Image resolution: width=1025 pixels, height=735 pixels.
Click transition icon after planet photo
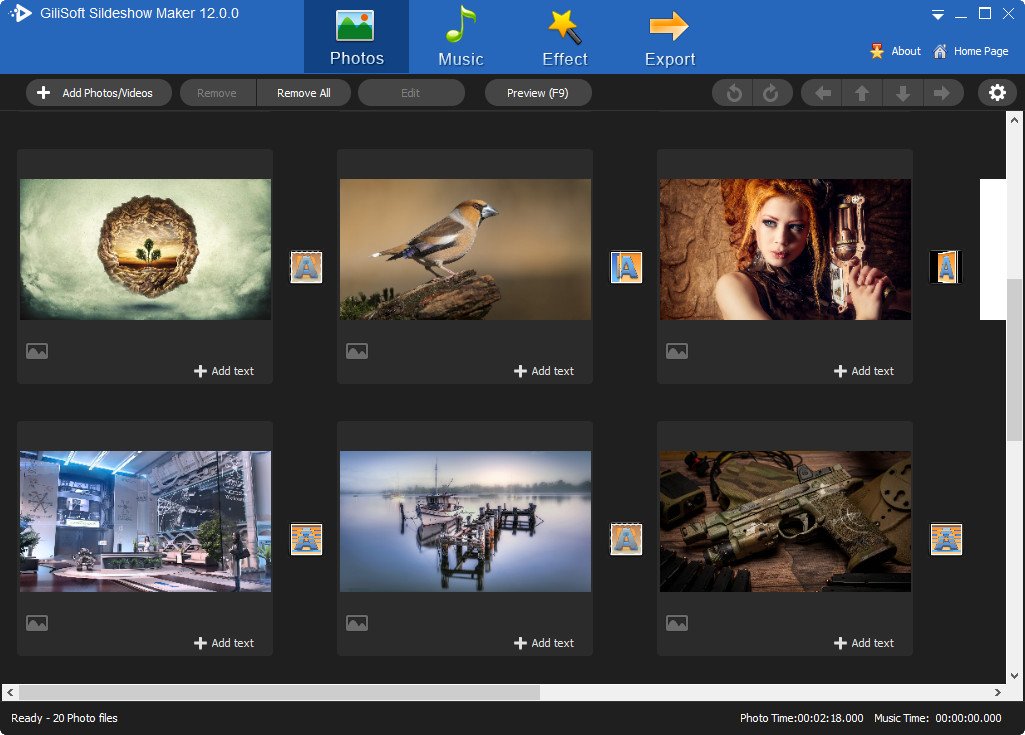pyautogui.click(x=306, y=267)
